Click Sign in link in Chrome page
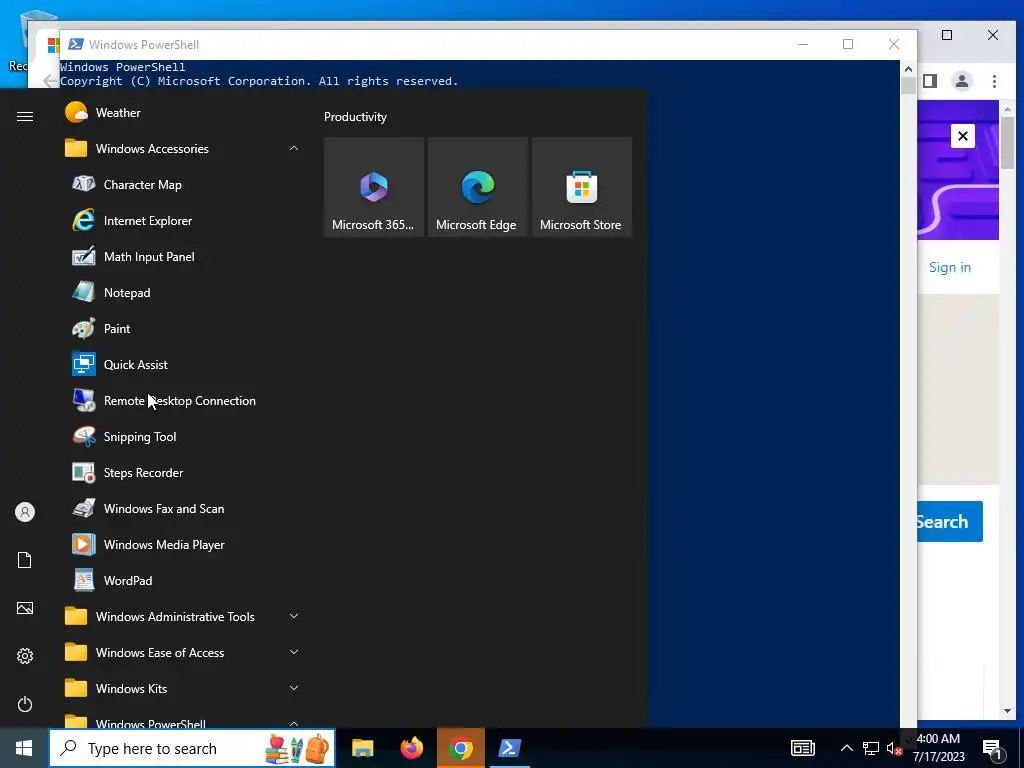This screenshot has height=768, width=1024. (x=950, y=267)
